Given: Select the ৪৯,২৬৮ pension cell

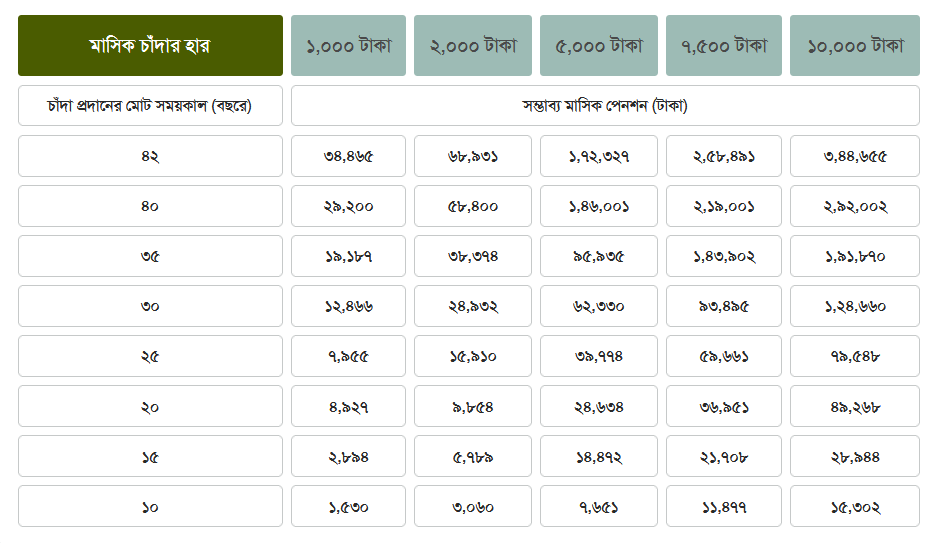Looking at the screenshot, I should [x=854, y=406].
